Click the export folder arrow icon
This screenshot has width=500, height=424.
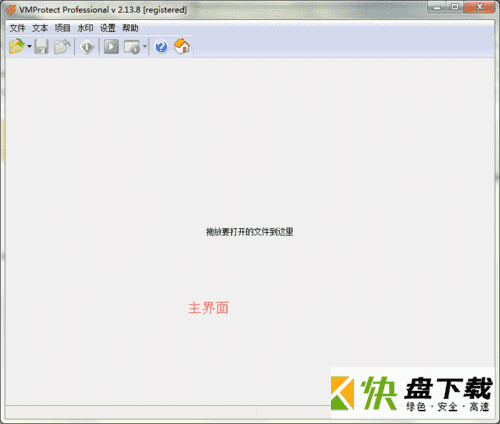point(62,46)
